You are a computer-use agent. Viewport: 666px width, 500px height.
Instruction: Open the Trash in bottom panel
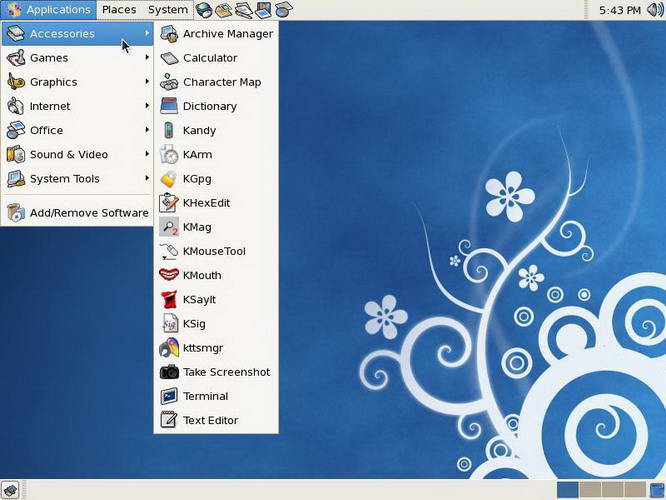pyautogui.click(x=655, y=490)
